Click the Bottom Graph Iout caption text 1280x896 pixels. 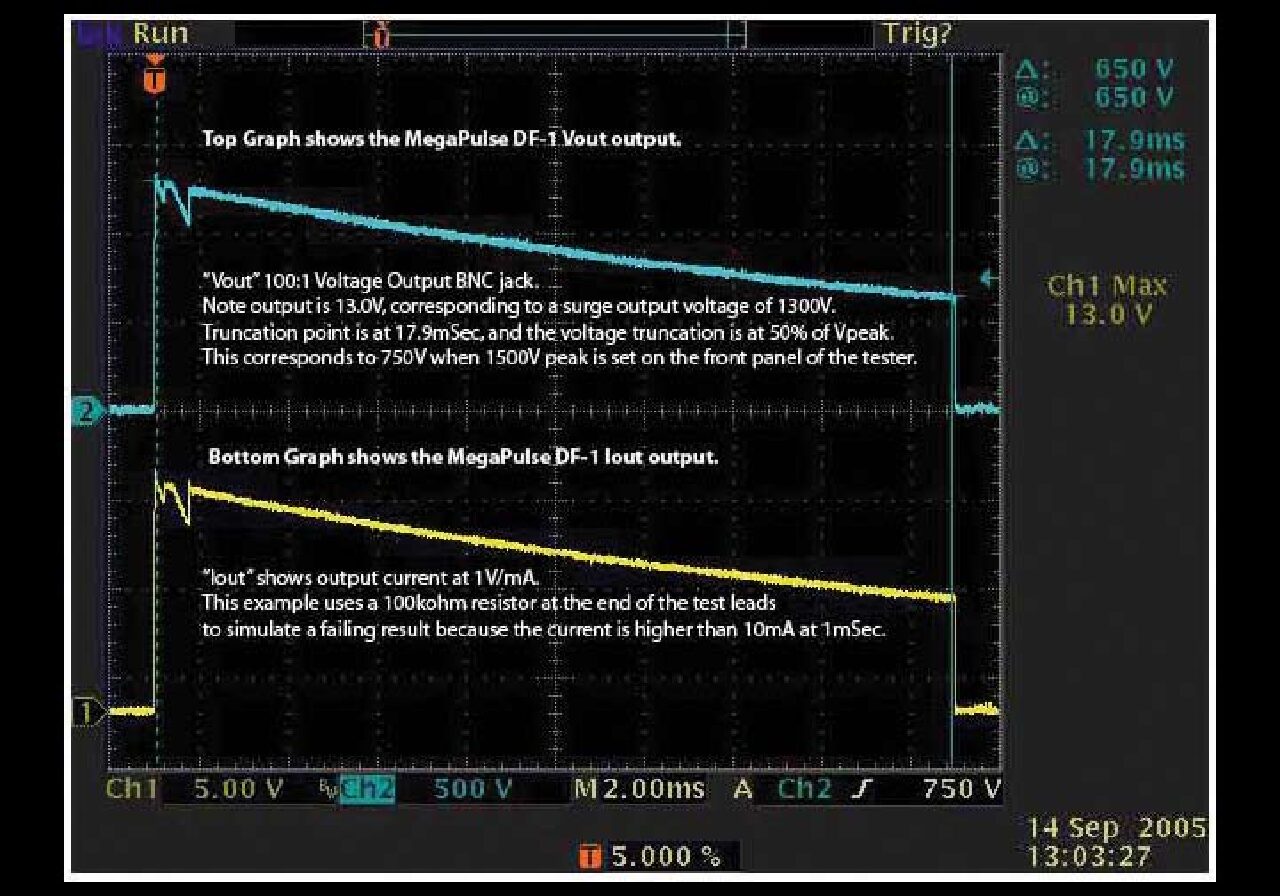coord(462,457)
